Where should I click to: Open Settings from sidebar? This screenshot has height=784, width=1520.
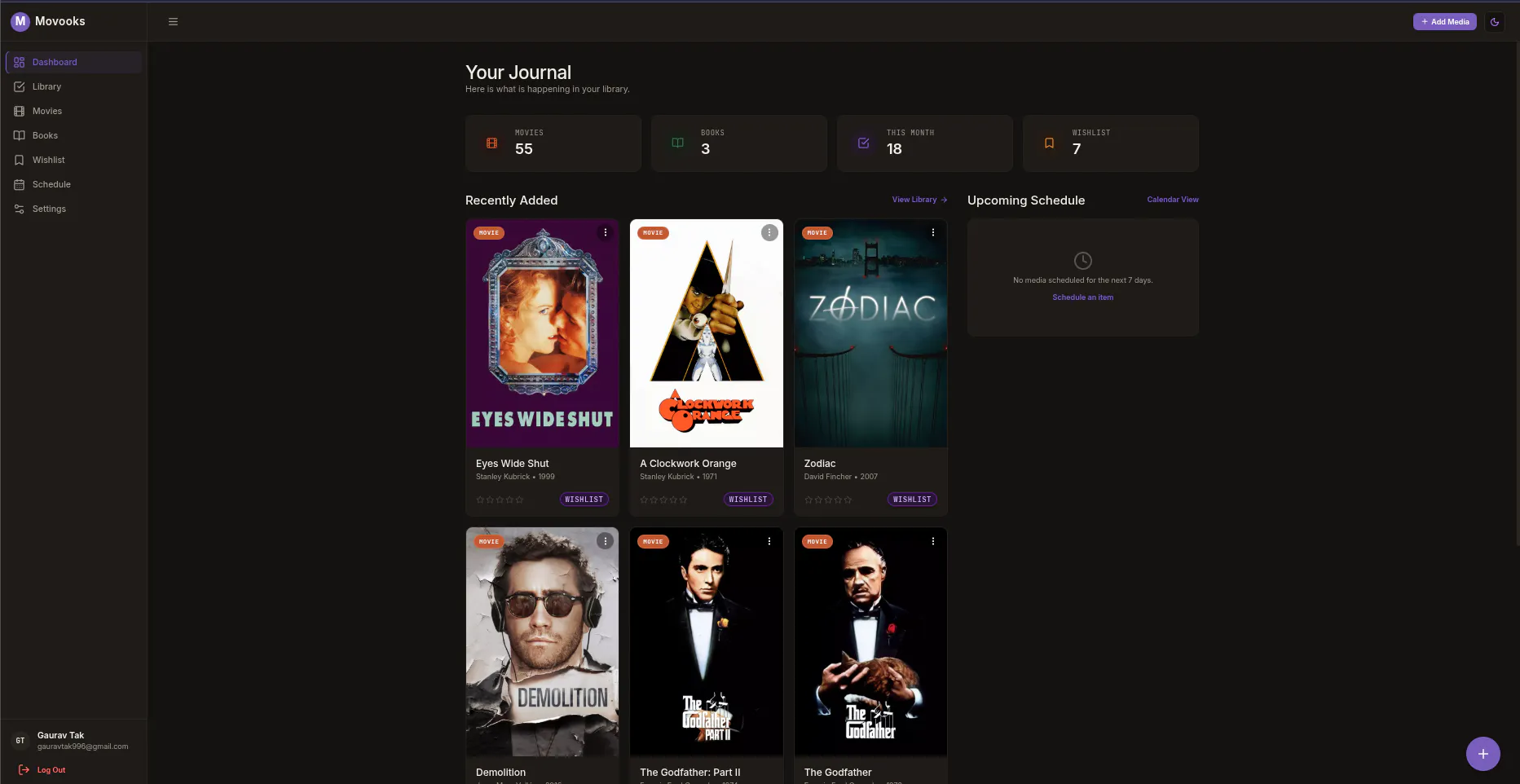point(73,209)
